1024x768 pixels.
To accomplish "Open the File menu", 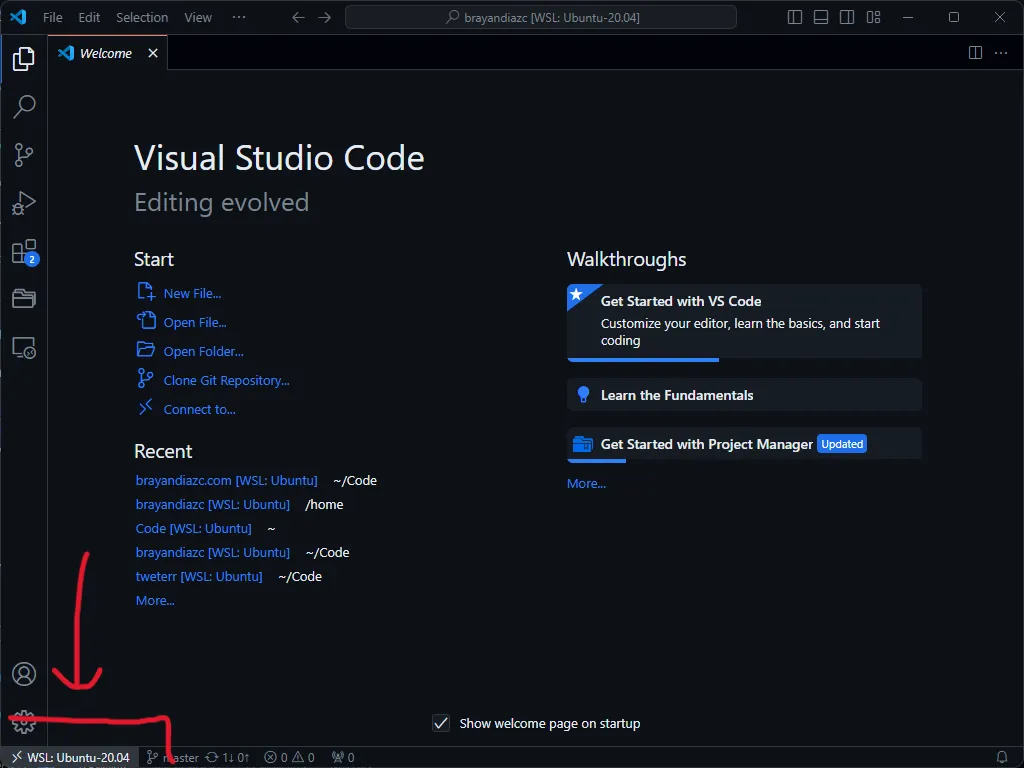I will pyautogui.click(x=53, y=18).
